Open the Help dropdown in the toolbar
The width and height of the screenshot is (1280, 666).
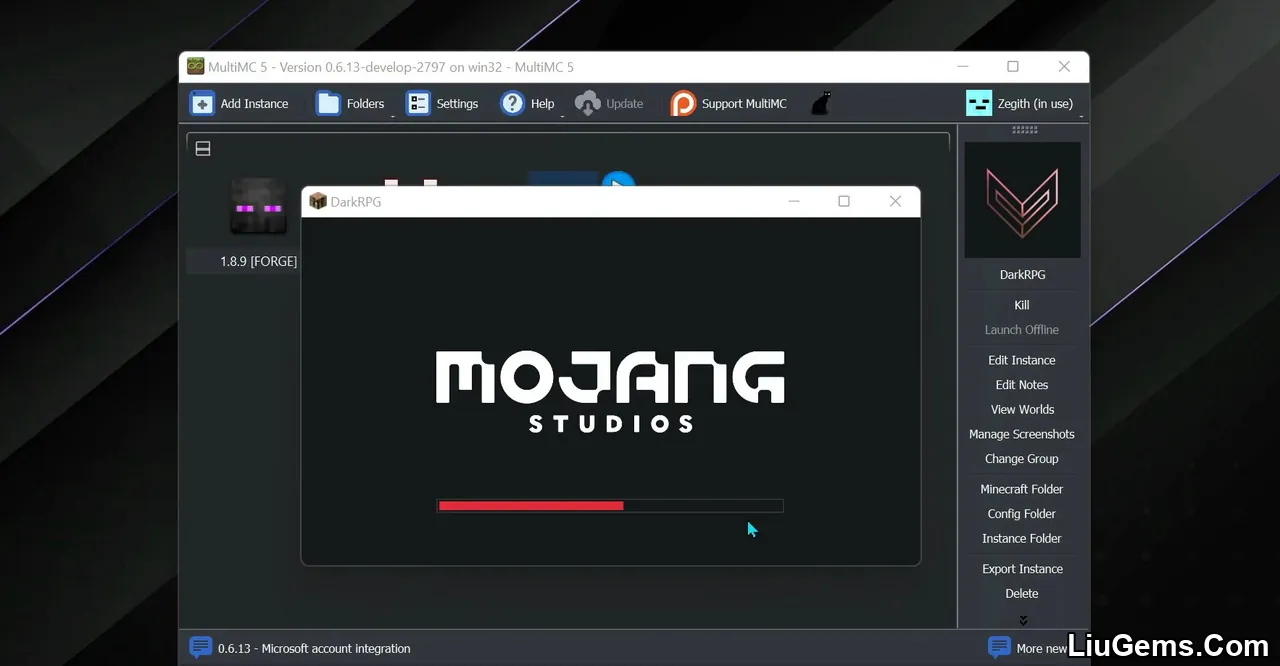point(528,103)
